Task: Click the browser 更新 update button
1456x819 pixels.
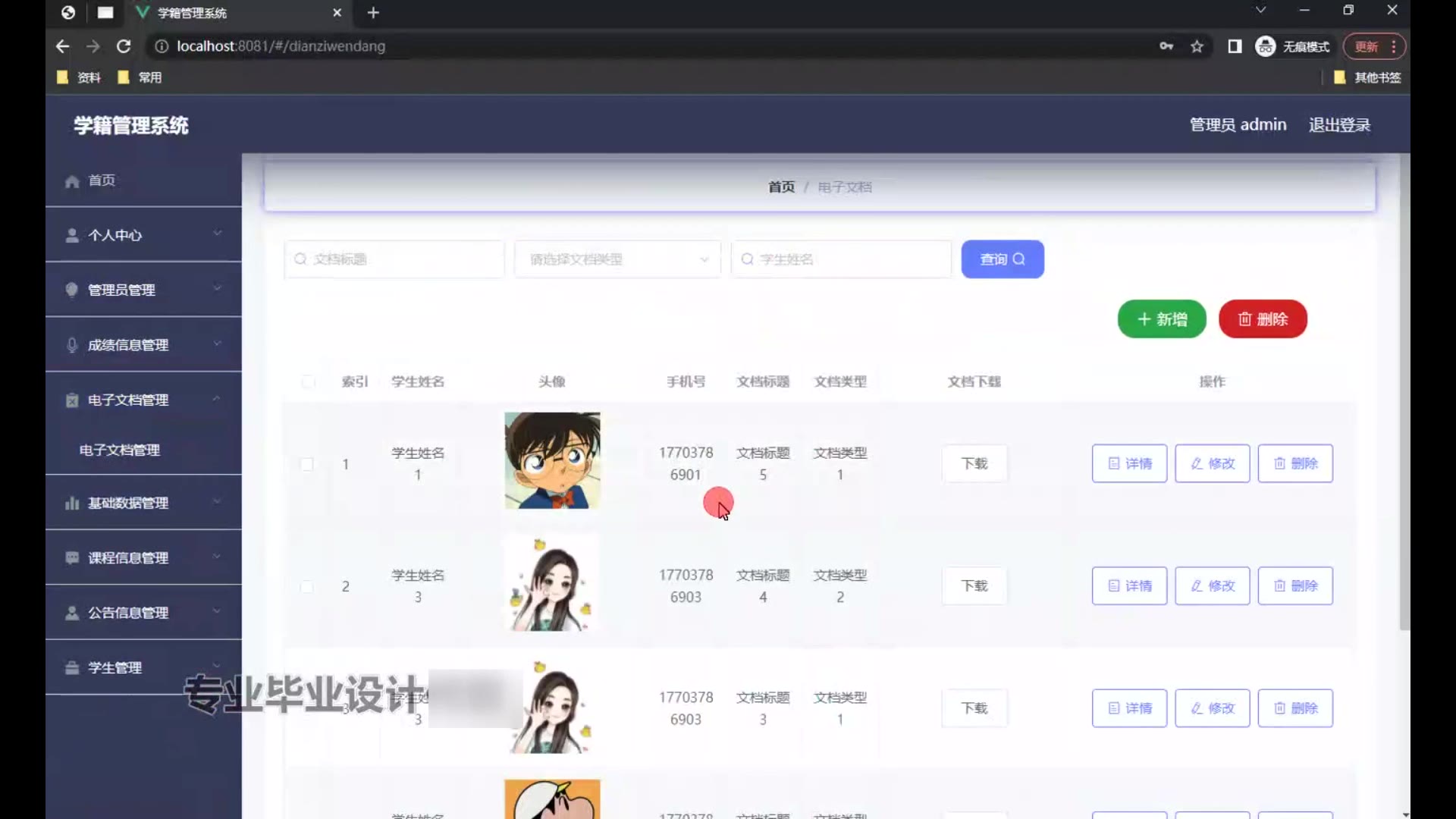Action: coord(1374,46)
